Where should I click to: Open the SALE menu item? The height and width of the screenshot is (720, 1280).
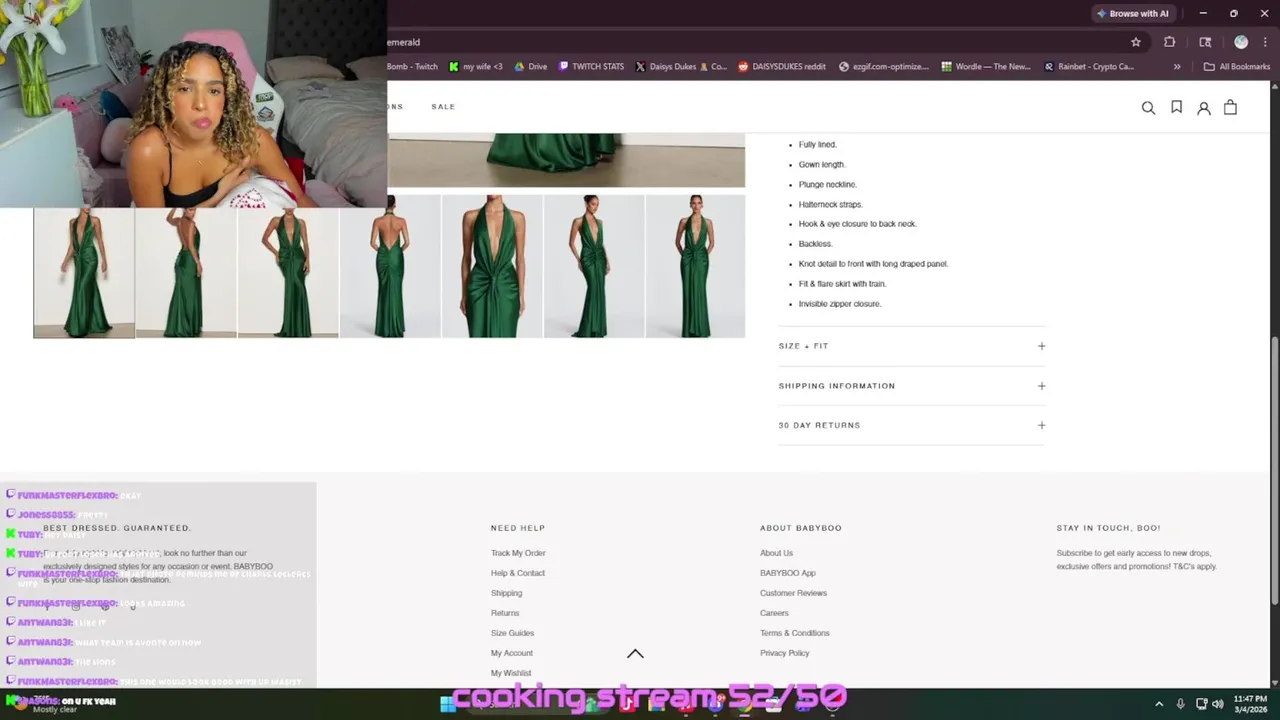coord(443,107)
